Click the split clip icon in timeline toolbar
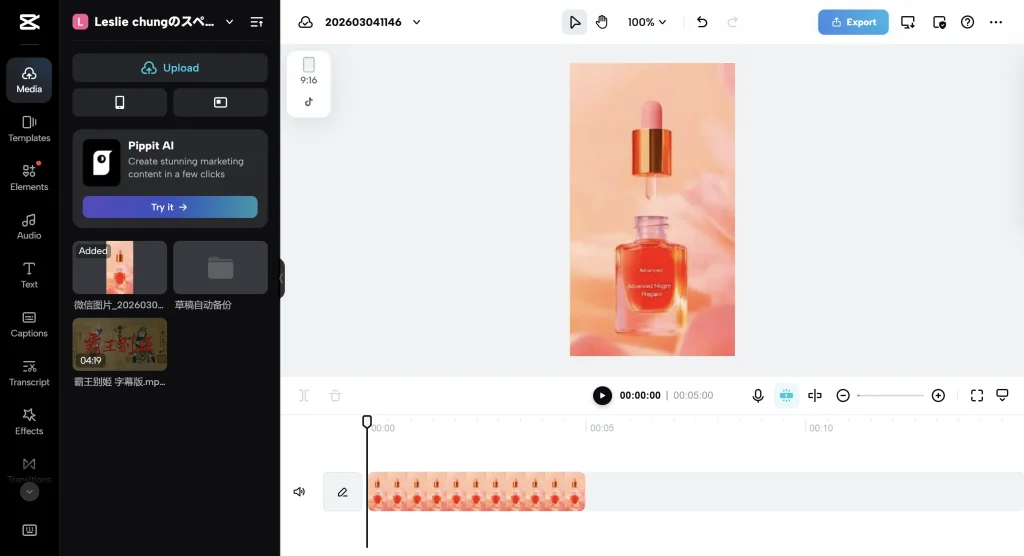The height and width of the screenshot is (556, 1024). pos(815,396)
